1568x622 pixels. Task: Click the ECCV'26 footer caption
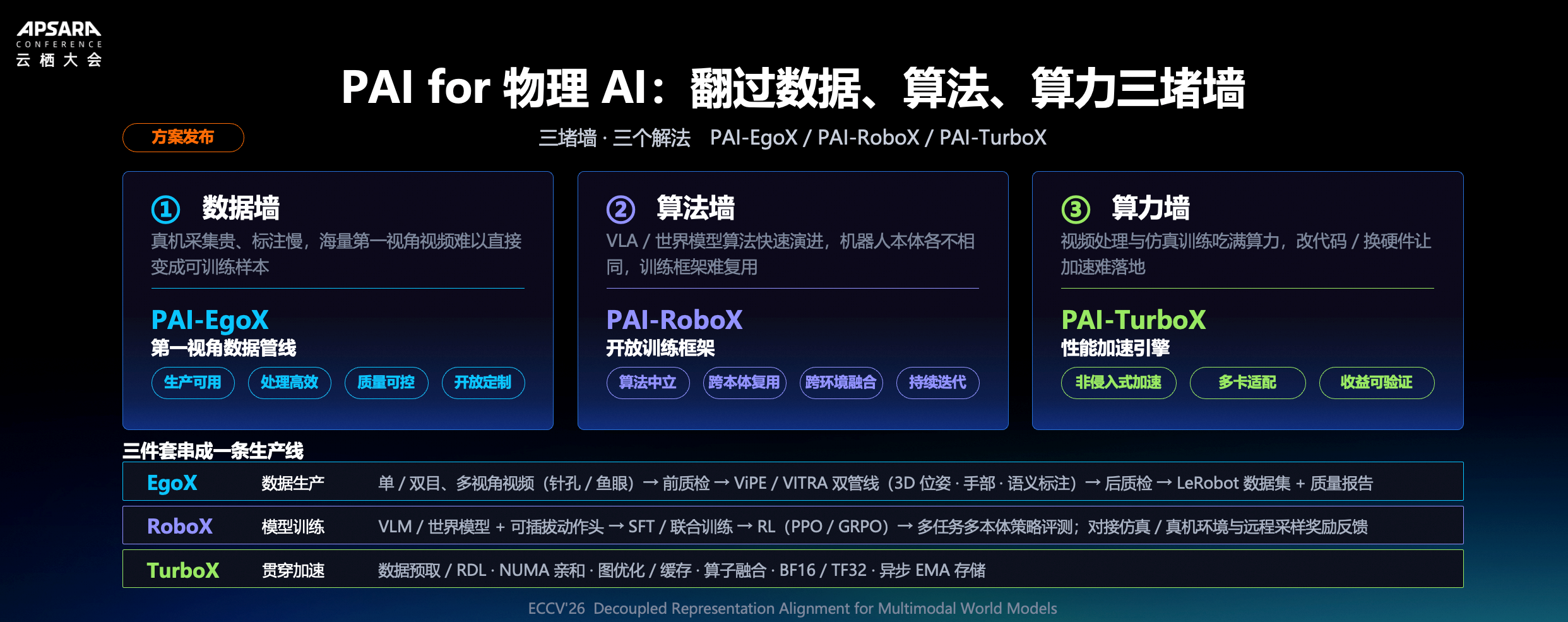[x=792, y=609]
